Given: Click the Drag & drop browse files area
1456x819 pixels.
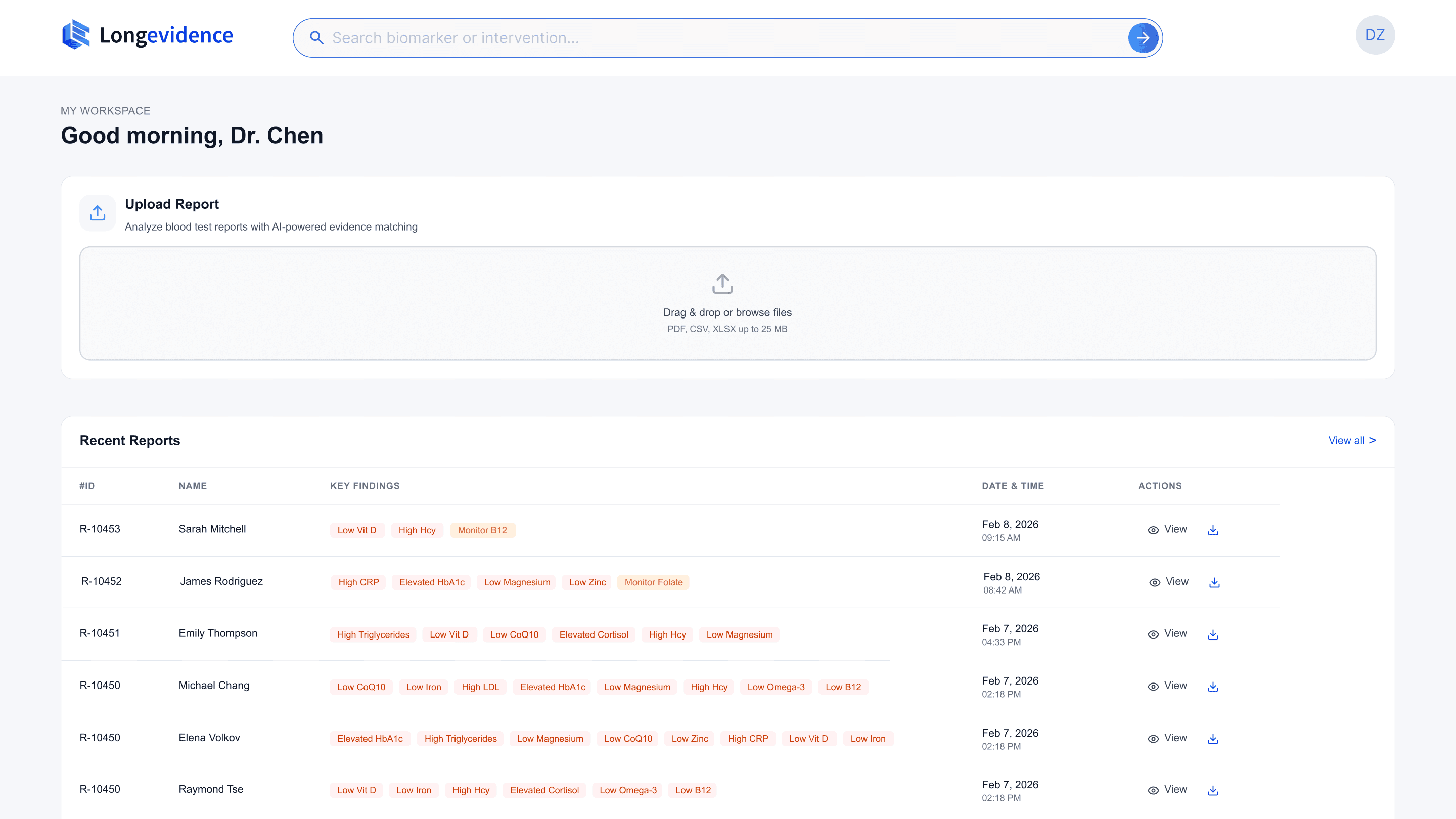Looking at the screenshot, I should pyautogui.click(x=727, y=312).
